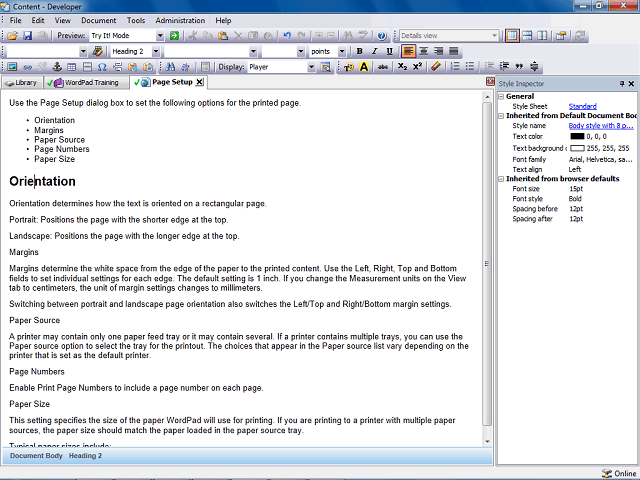Select Document Body in the breadcrumb bar
The image size is (640, 480).
pos(36,456)
